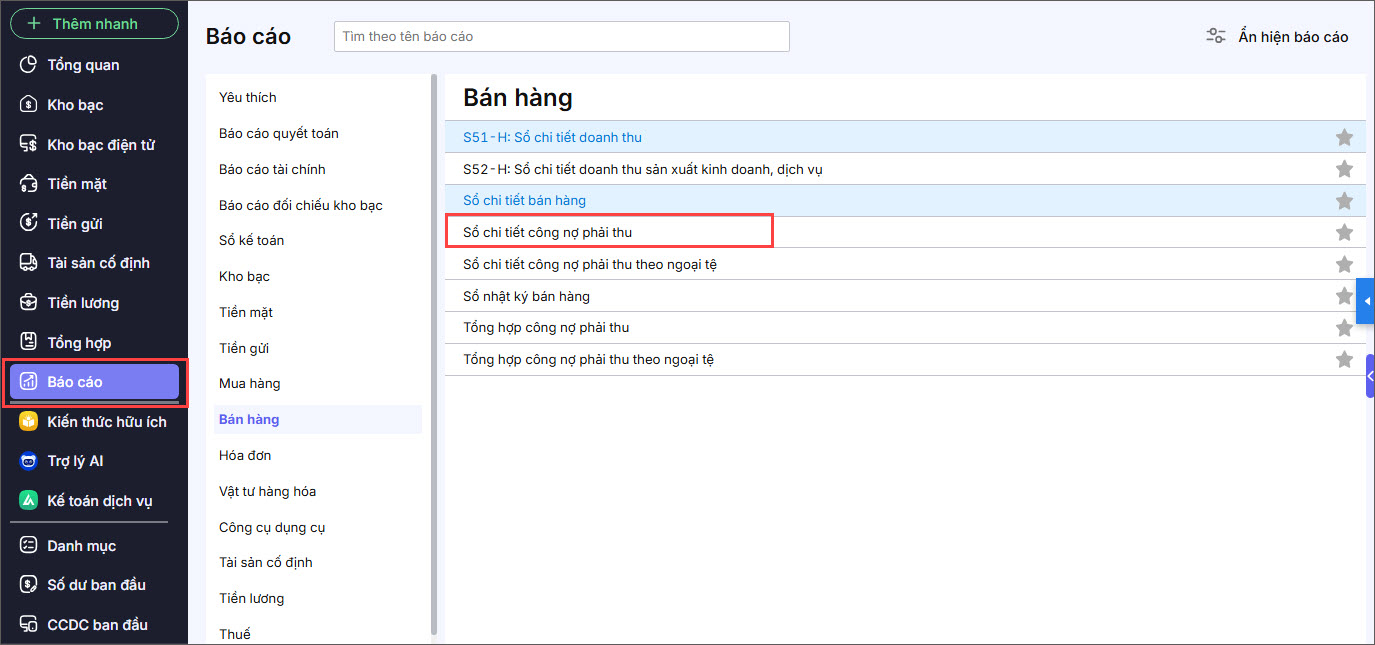Collapse the purple chevron panel on right edge
This screenshot has height=645, width=1375.
click(1370, 376)
